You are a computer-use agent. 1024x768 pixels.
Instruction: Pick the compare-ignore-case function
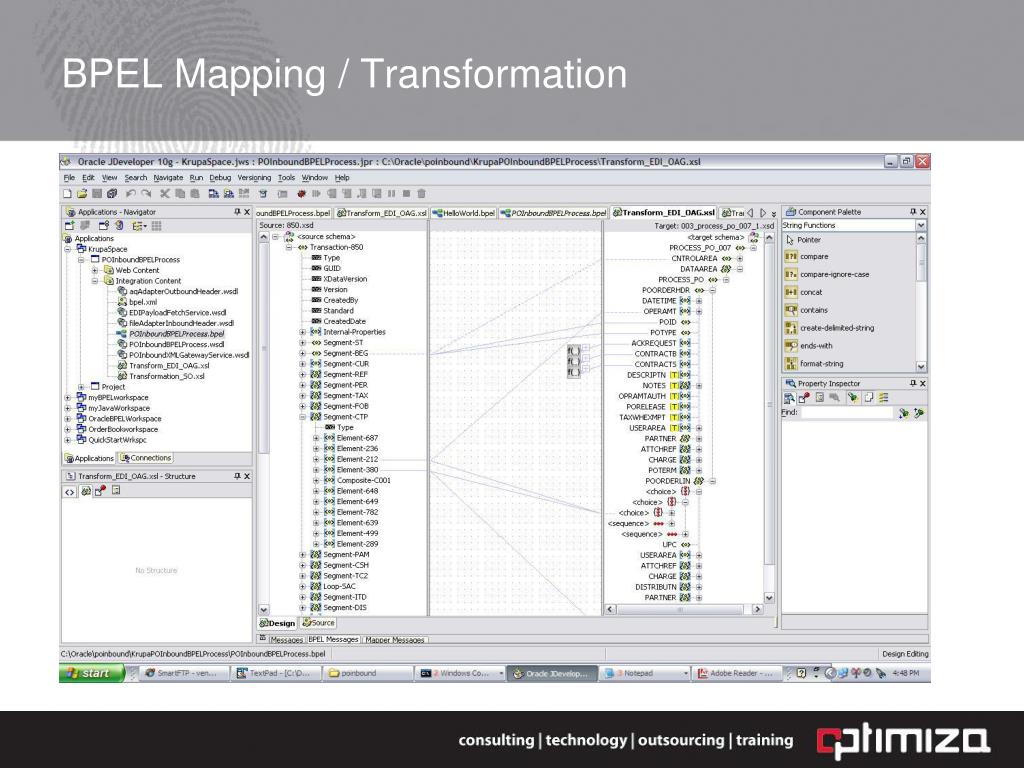[827, 274]
